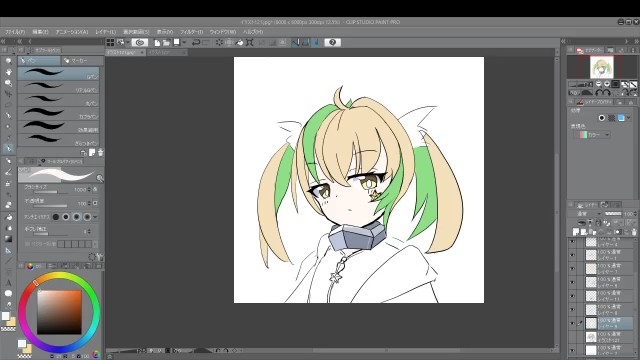Select the strongest anti-aliasing option
The image size is (640, 360).
[87, 217]
